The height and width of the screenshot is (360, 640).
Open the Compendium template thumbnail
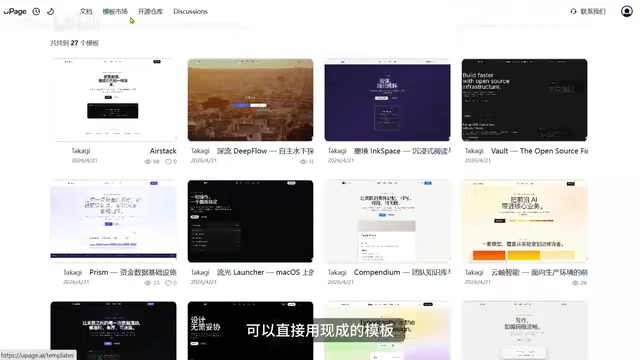pyautogui.click(x=387, y=221)
